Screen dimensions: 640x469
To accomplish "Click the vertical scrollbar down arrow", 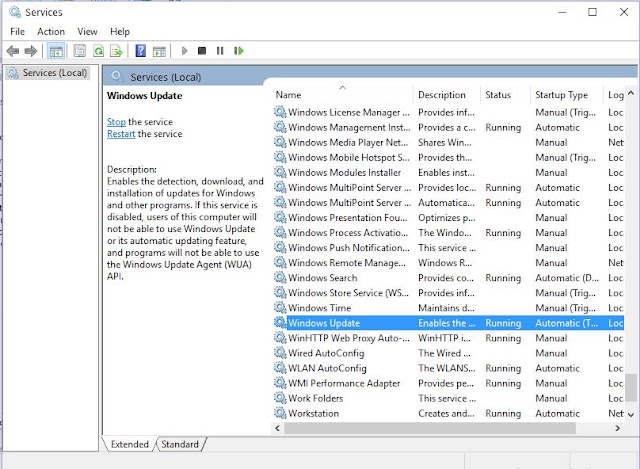I will pyautogui.click(x=631, y=415).
